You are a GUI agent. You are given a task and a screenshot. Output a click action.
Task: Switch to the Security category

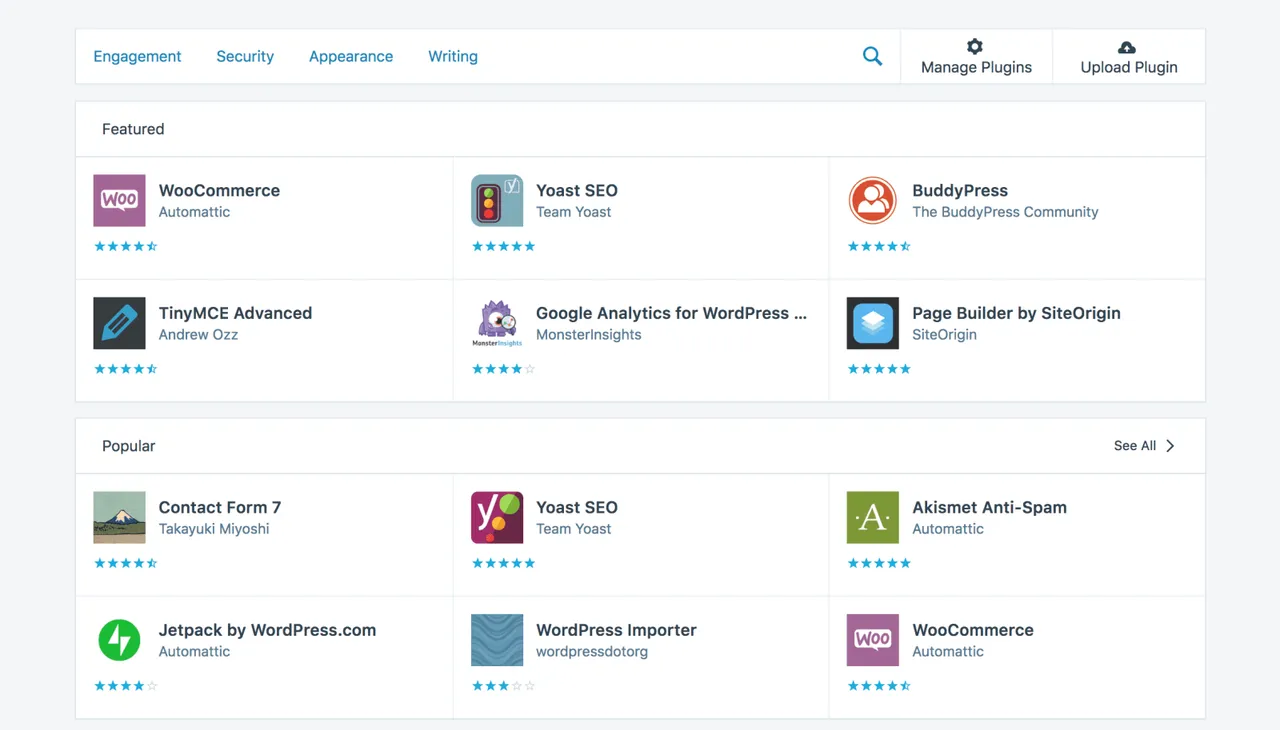(x=245, y=56)
